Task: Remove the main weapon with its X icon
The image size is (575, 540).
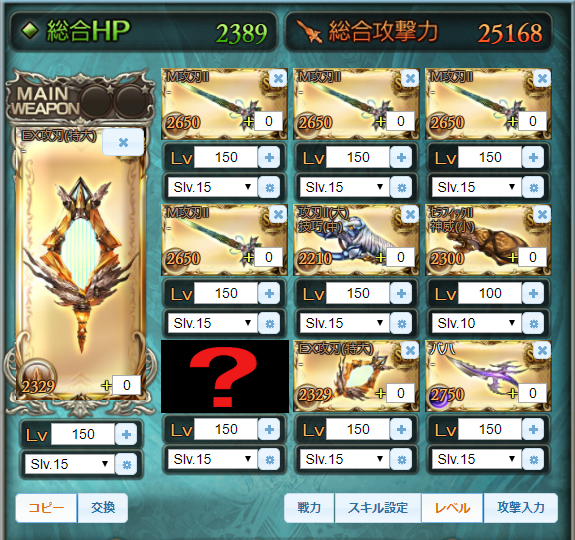Action: (123, 142)
